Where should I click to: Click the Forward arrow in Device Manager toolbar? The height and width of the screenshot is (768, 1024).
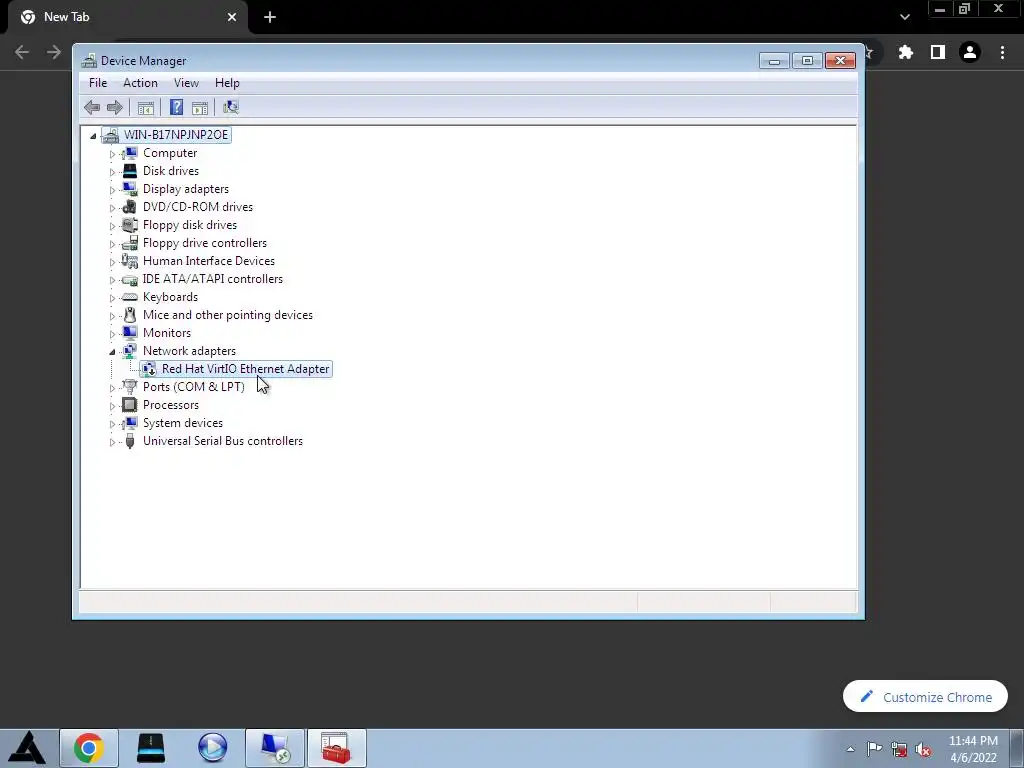coord(115,107)
